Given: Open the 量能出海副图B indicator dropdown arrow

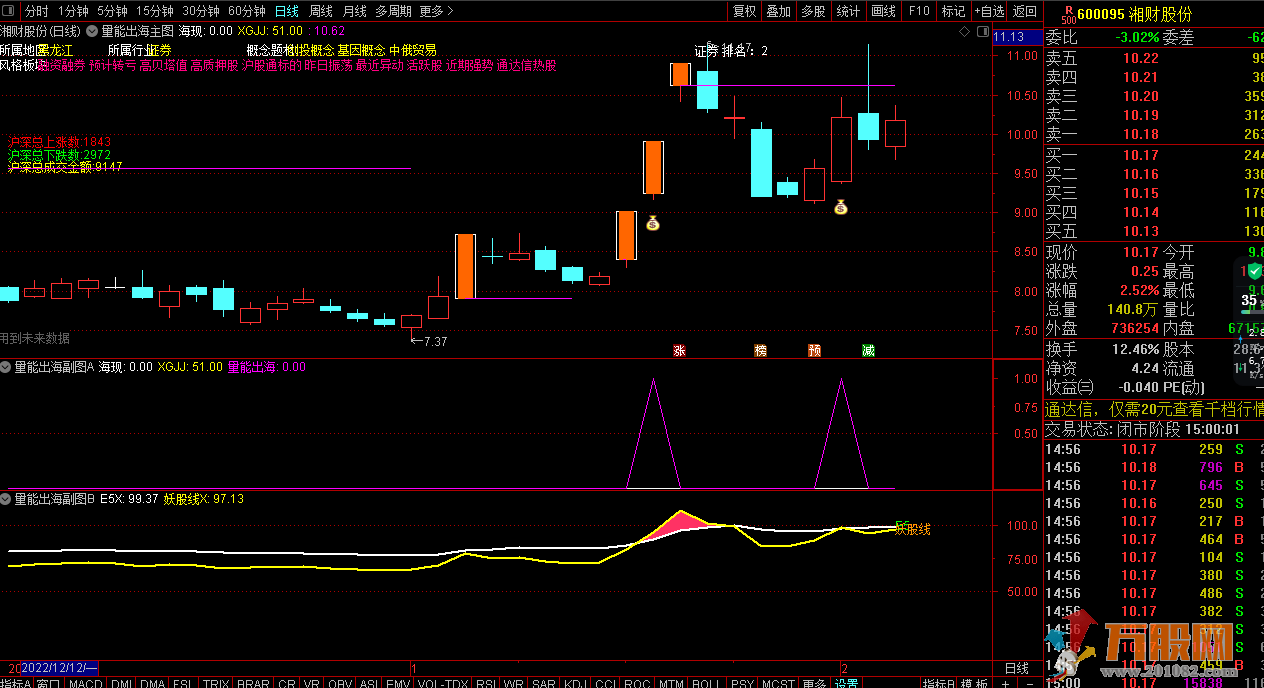Looking at the screenshot, I should click(6, 499).
